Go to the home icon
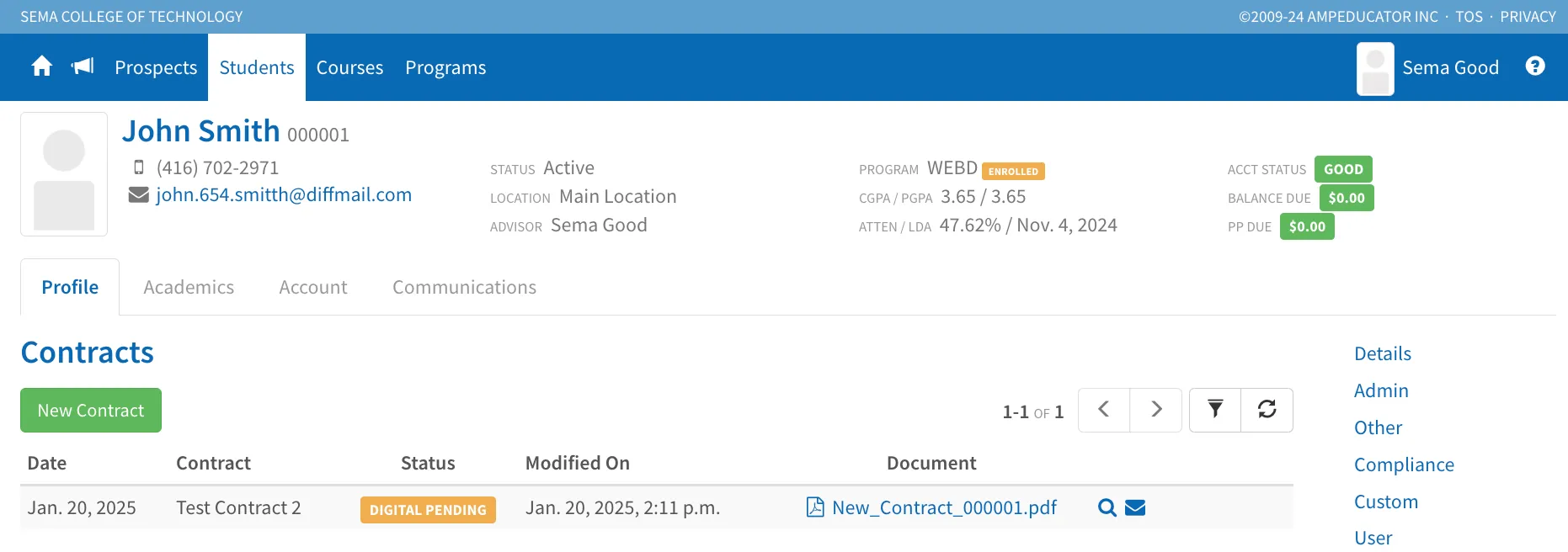Image resolution: width=1568 pixels, height=552 pixels. coord(42,66)
